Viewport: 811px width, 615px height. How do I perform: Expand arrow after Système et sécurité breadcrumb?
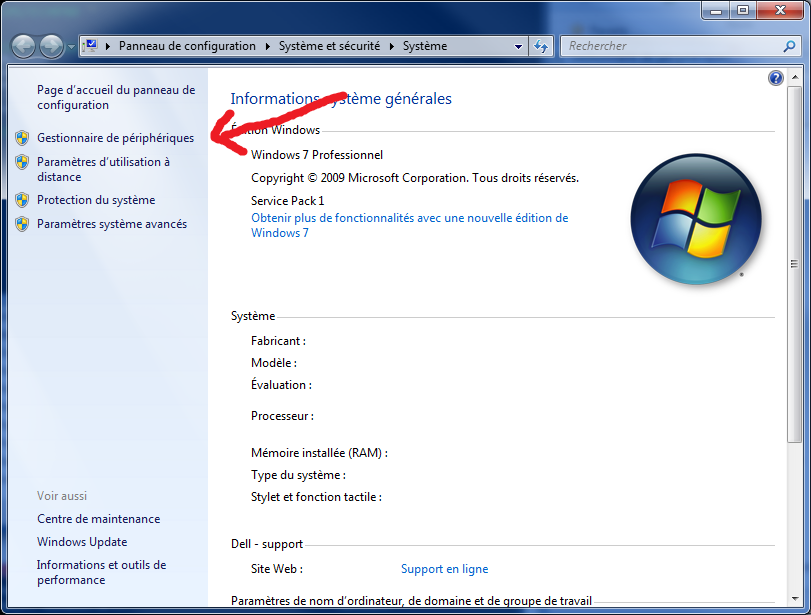point(393,46)
